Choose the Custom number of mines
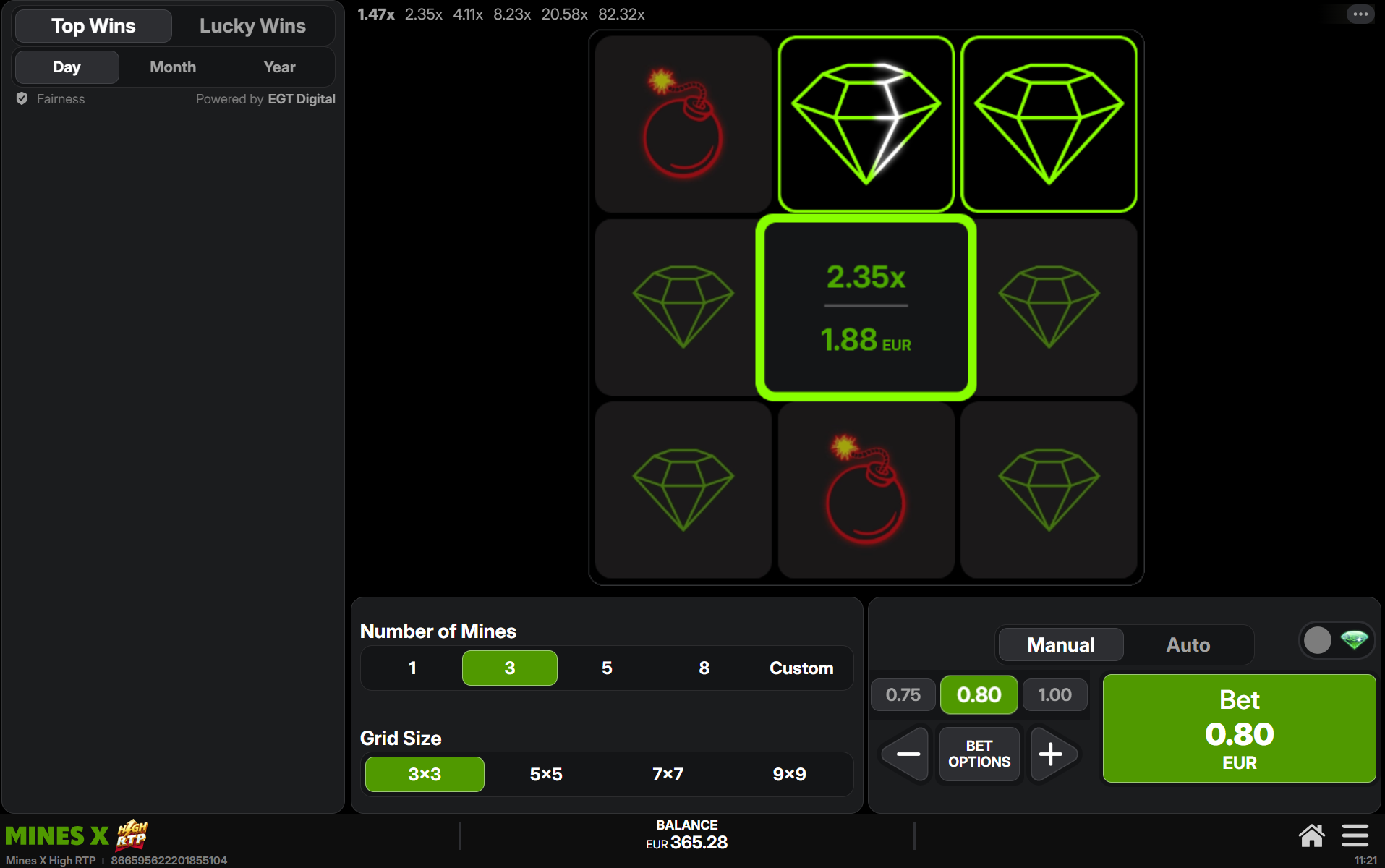The width and height of the screenshot is (1385, 868). click(x=801, y=668)
